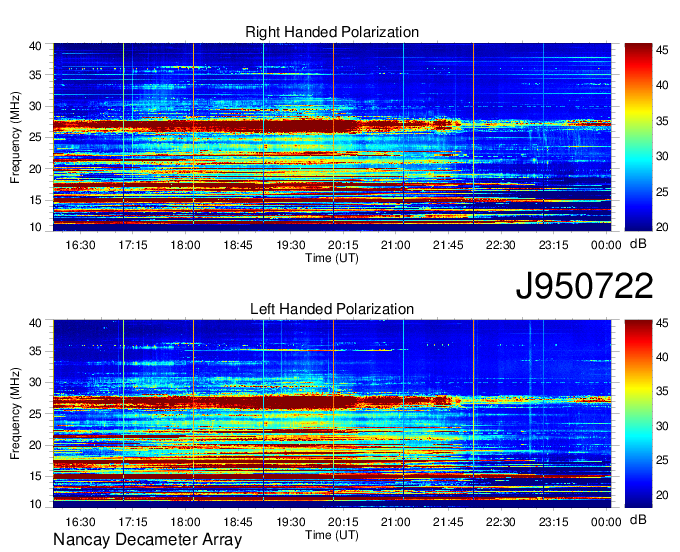The image size is (680, 552).
Task: Click the 21:45 tick under Left Handed plot
Action: pos(448,522)
